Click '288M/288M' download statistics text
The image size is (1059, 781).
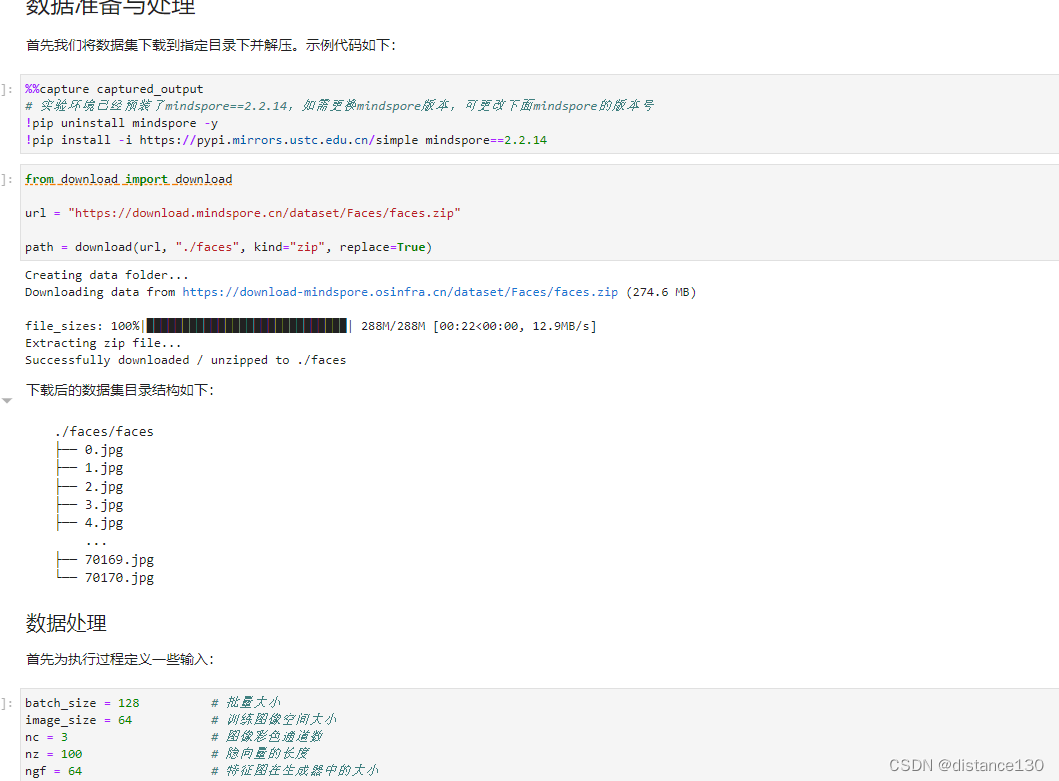(x=393, y=326)
